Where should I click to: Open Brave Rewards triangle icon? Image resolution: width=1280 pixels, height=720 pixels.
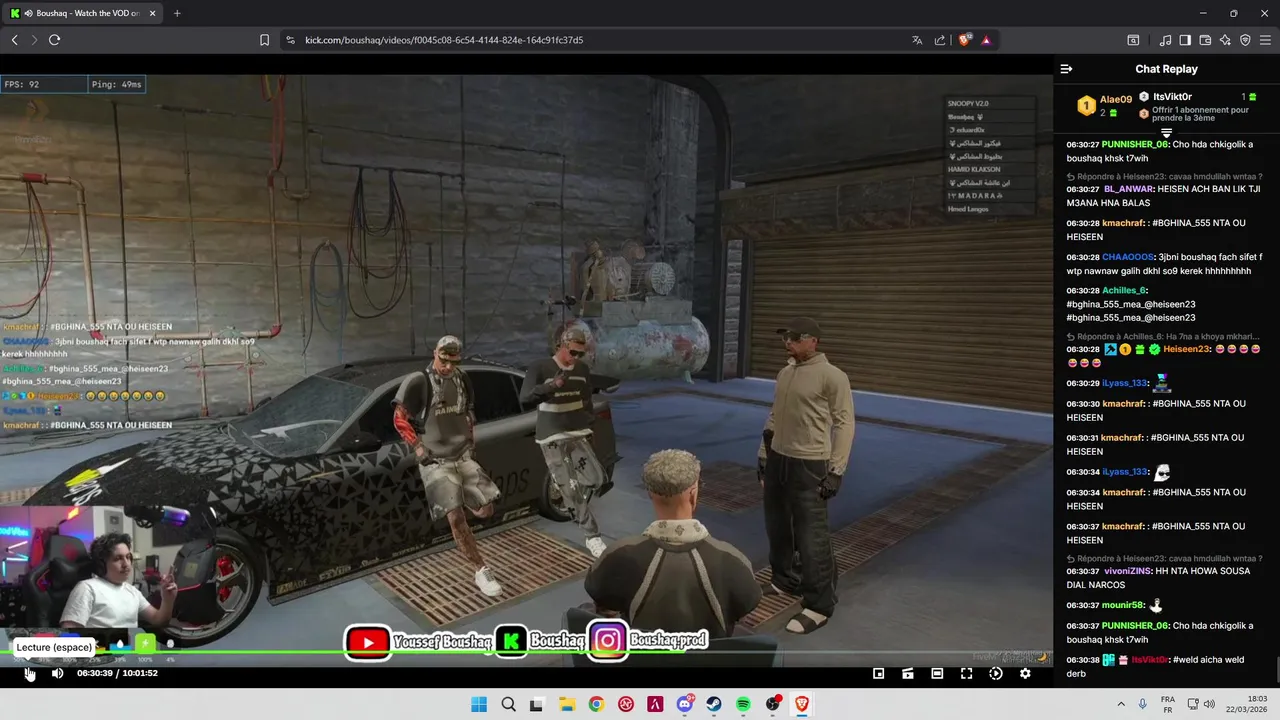click(986, 40)
